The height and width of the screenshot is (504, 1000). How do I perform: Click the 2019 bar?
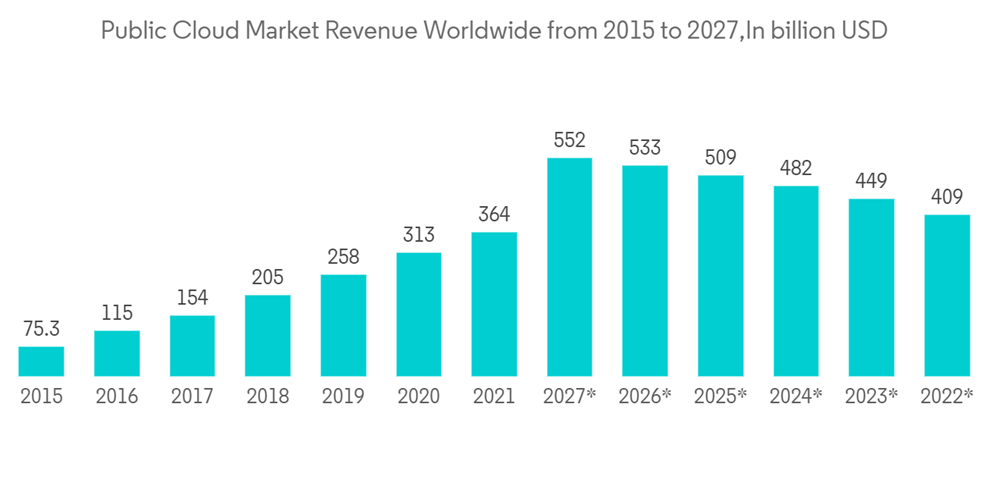(343, 325)
